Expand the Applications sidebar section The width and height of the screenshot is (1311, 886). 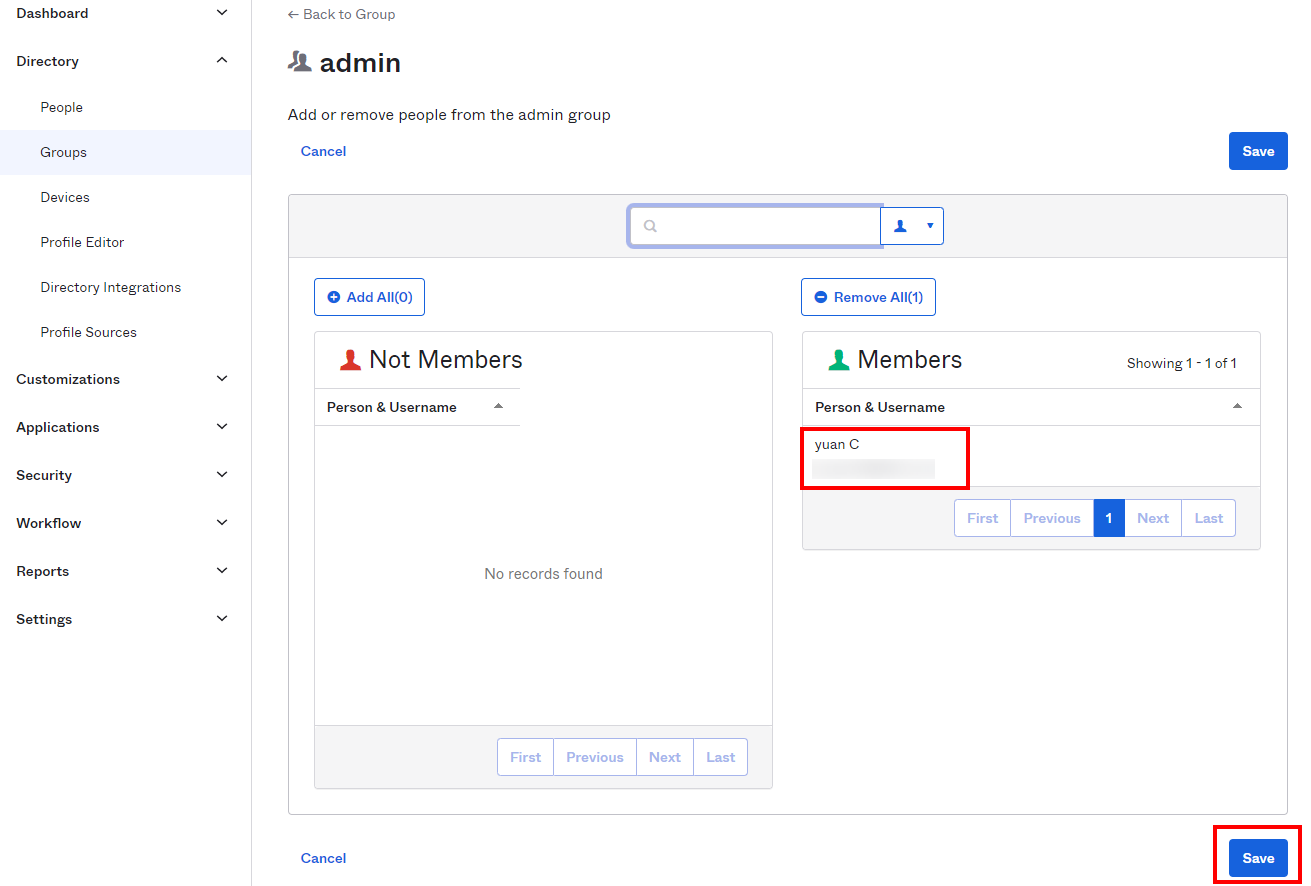(x=222, y=427)
